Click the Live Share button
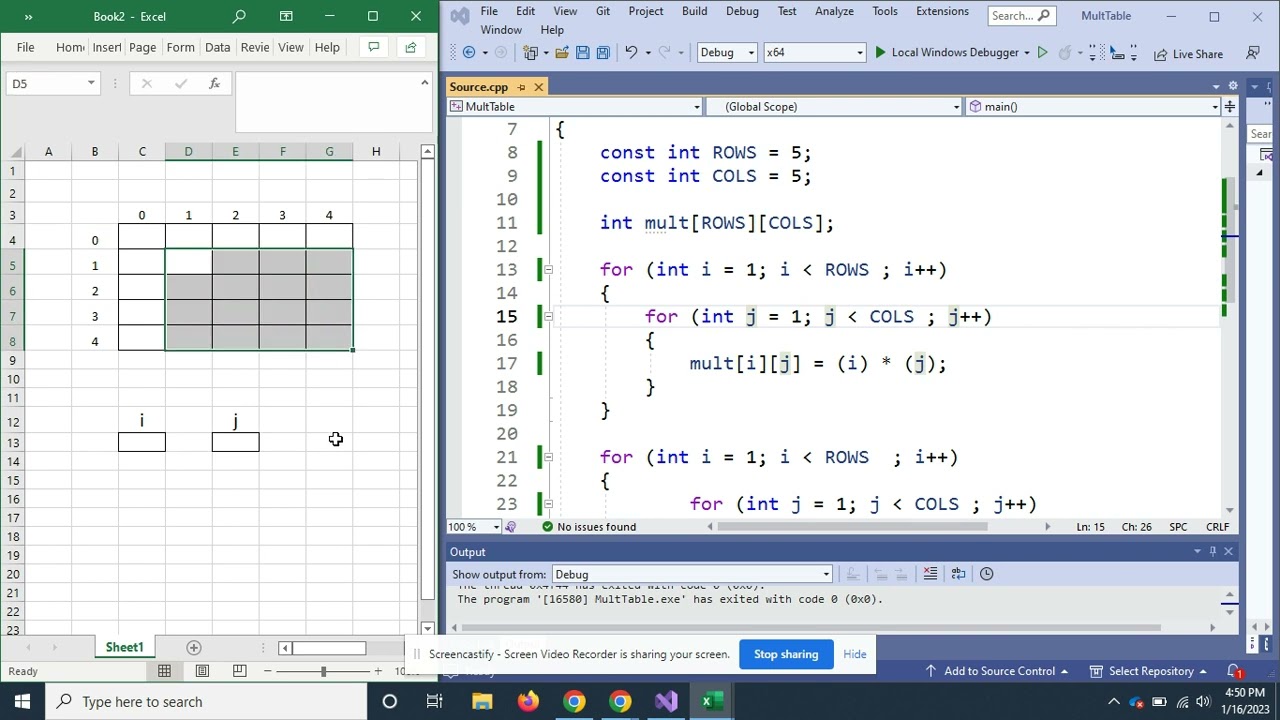The height and width of the screenshot is (720, 1280). tap(1188, 54)
